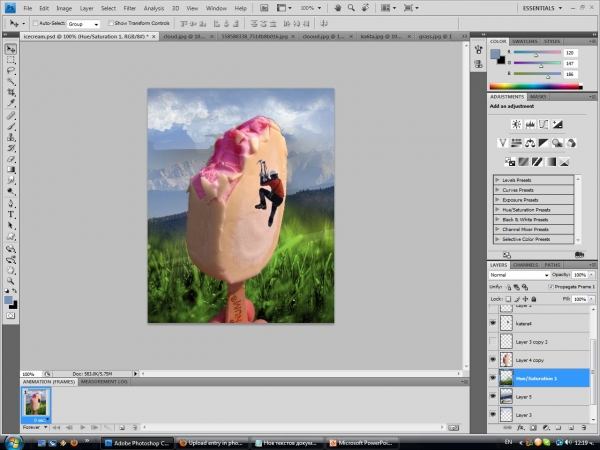Open the Essentials workspace dropdown
The height and width of the screenshot is (450, 600).
542,8
